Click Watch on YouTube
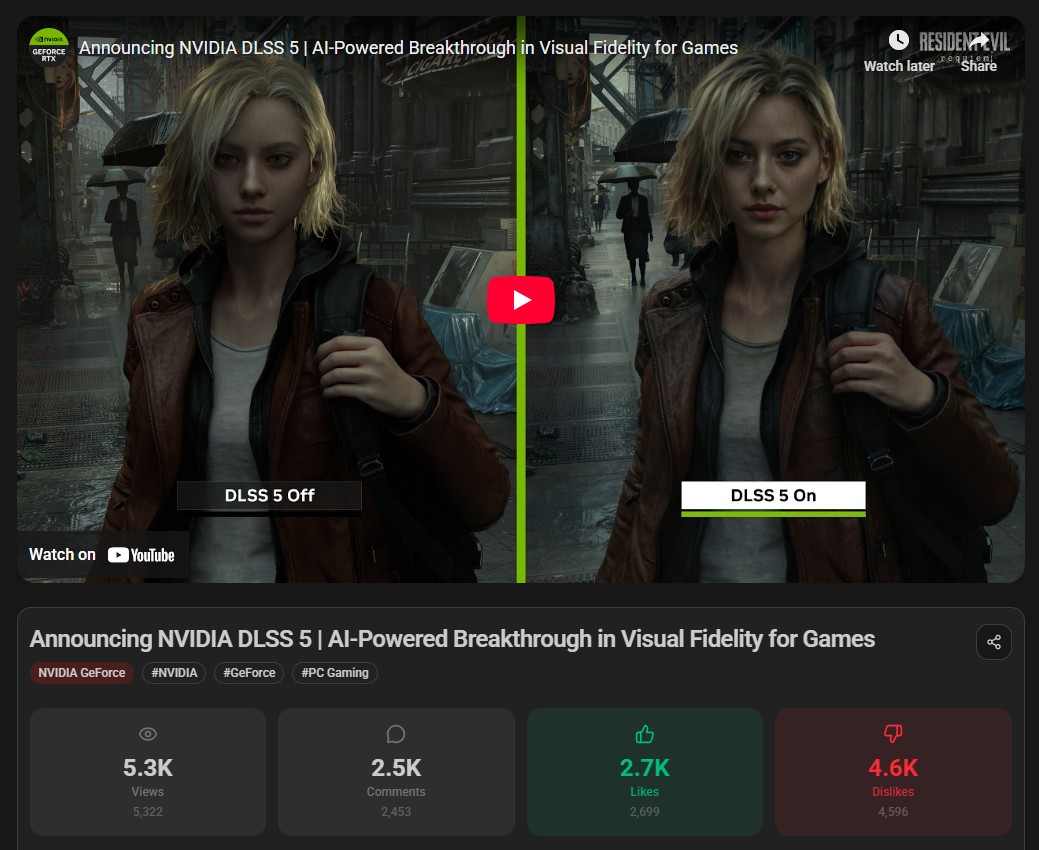Screen dimensions: 1039x850 [102, 555]
